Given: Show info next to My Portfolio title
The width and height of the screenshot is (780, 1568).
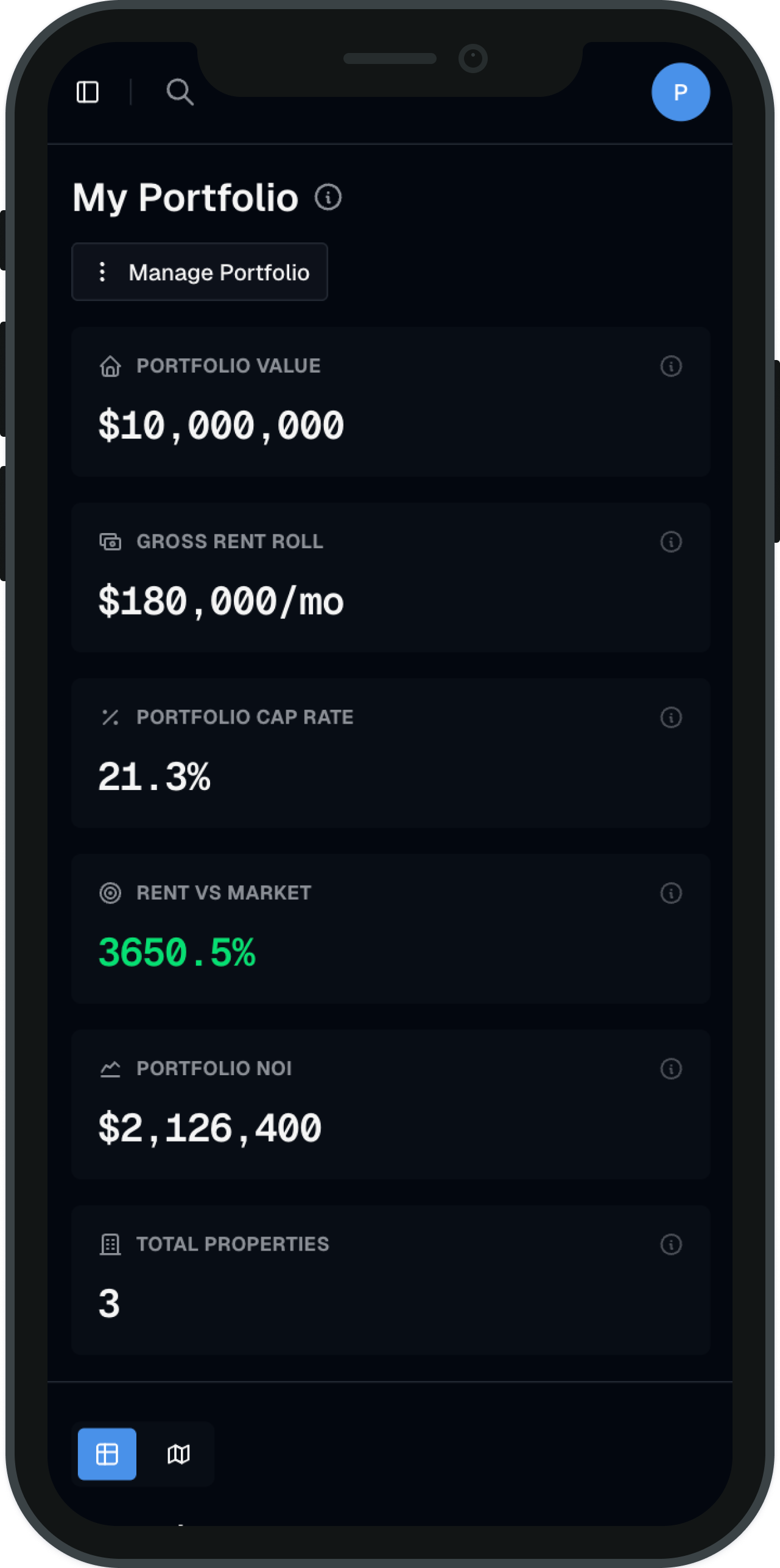Looking at the screenshot, I should (328, 197).
